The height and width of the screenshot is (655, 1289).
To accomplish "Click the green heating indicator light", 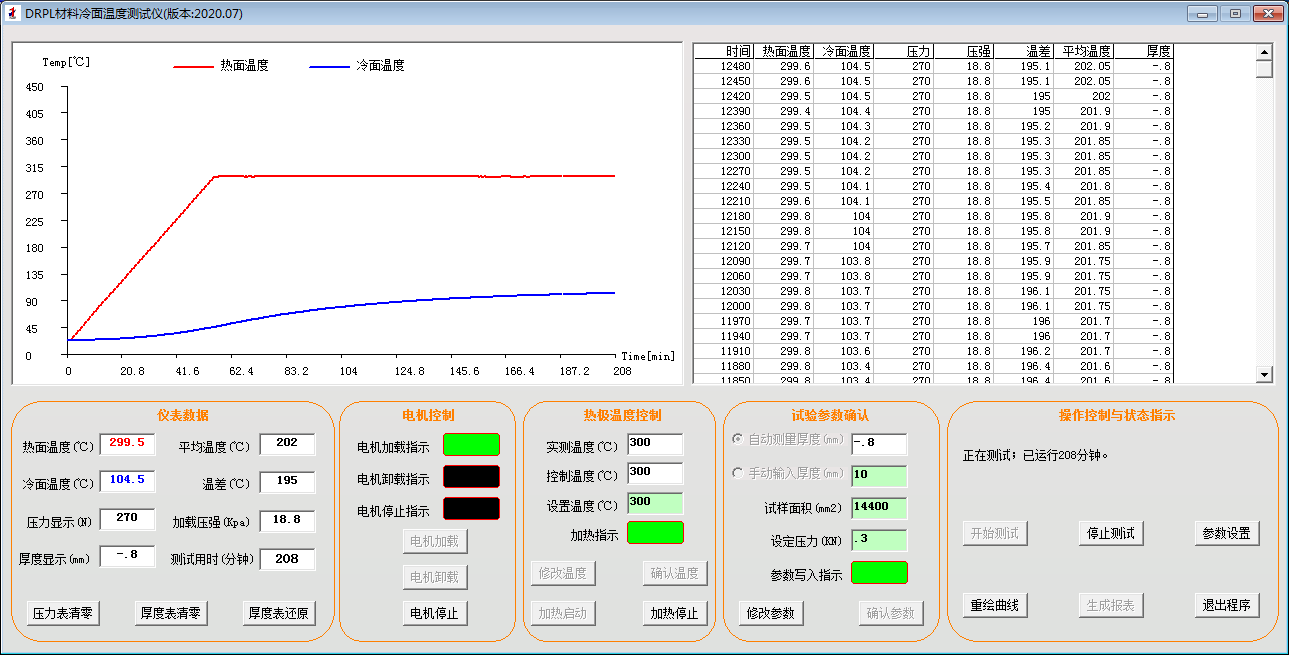I will point(655,533).
